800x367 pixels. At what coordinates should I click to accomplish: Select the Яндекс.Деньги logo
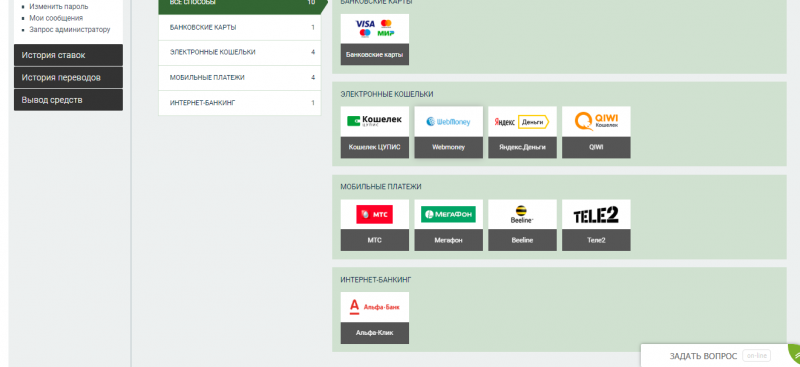point(522,121)
